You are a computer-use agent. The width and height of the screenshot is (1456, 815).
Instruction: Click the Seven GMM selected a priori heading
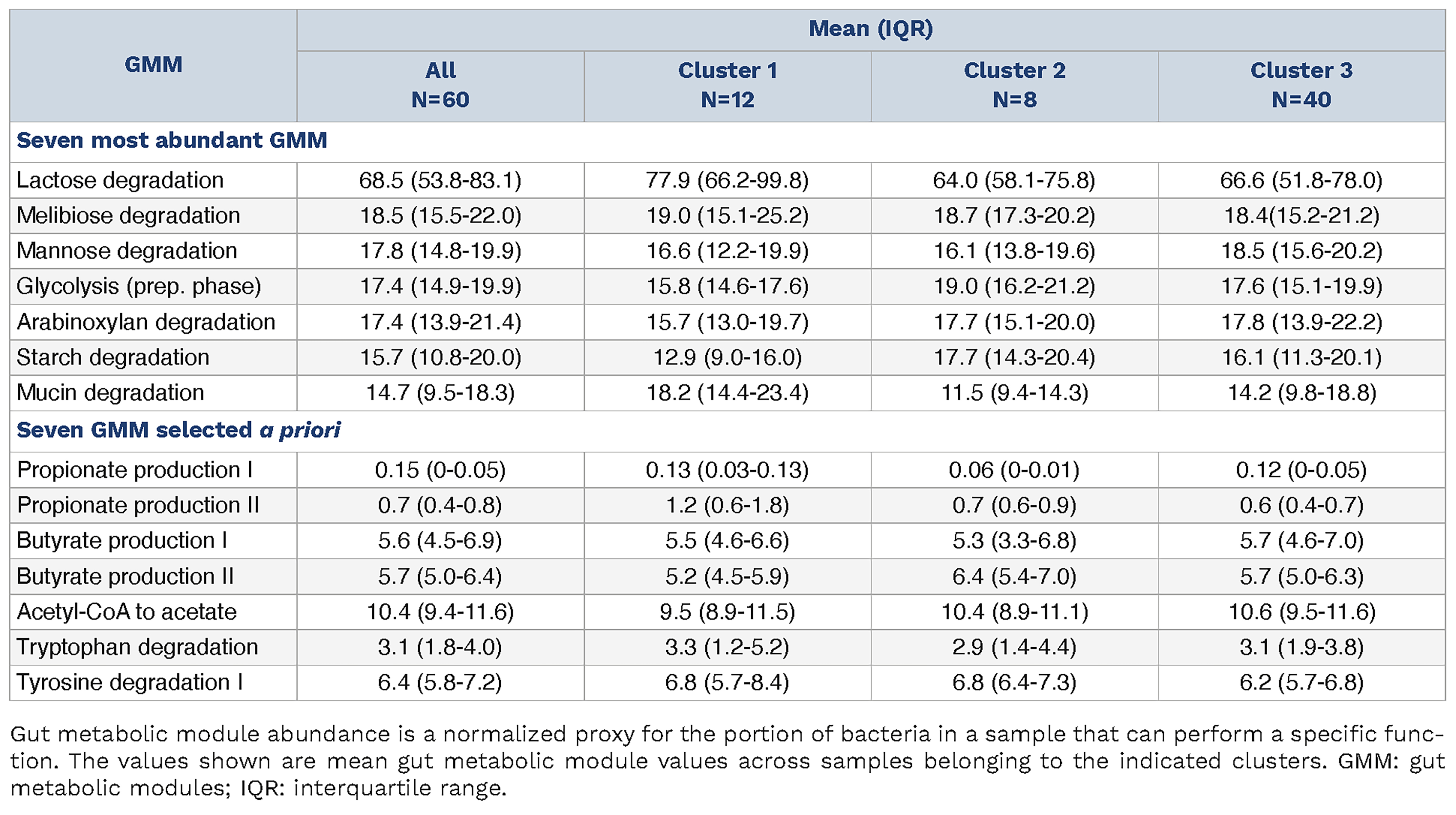pyautogui.click(x=179, y=430)
